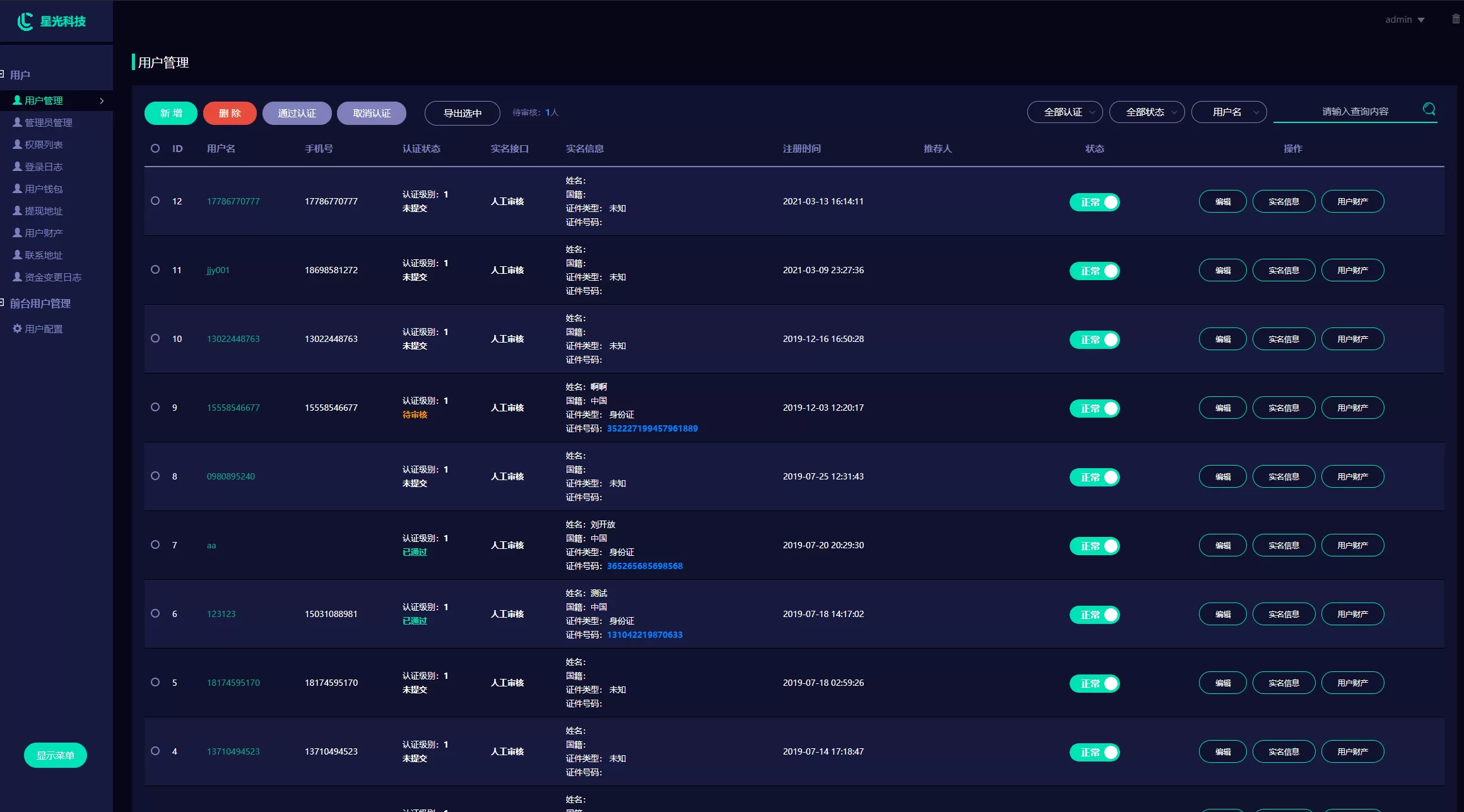
Task: Open 权限列表 in the sidebar menu
Action: [x=44, y=144]
